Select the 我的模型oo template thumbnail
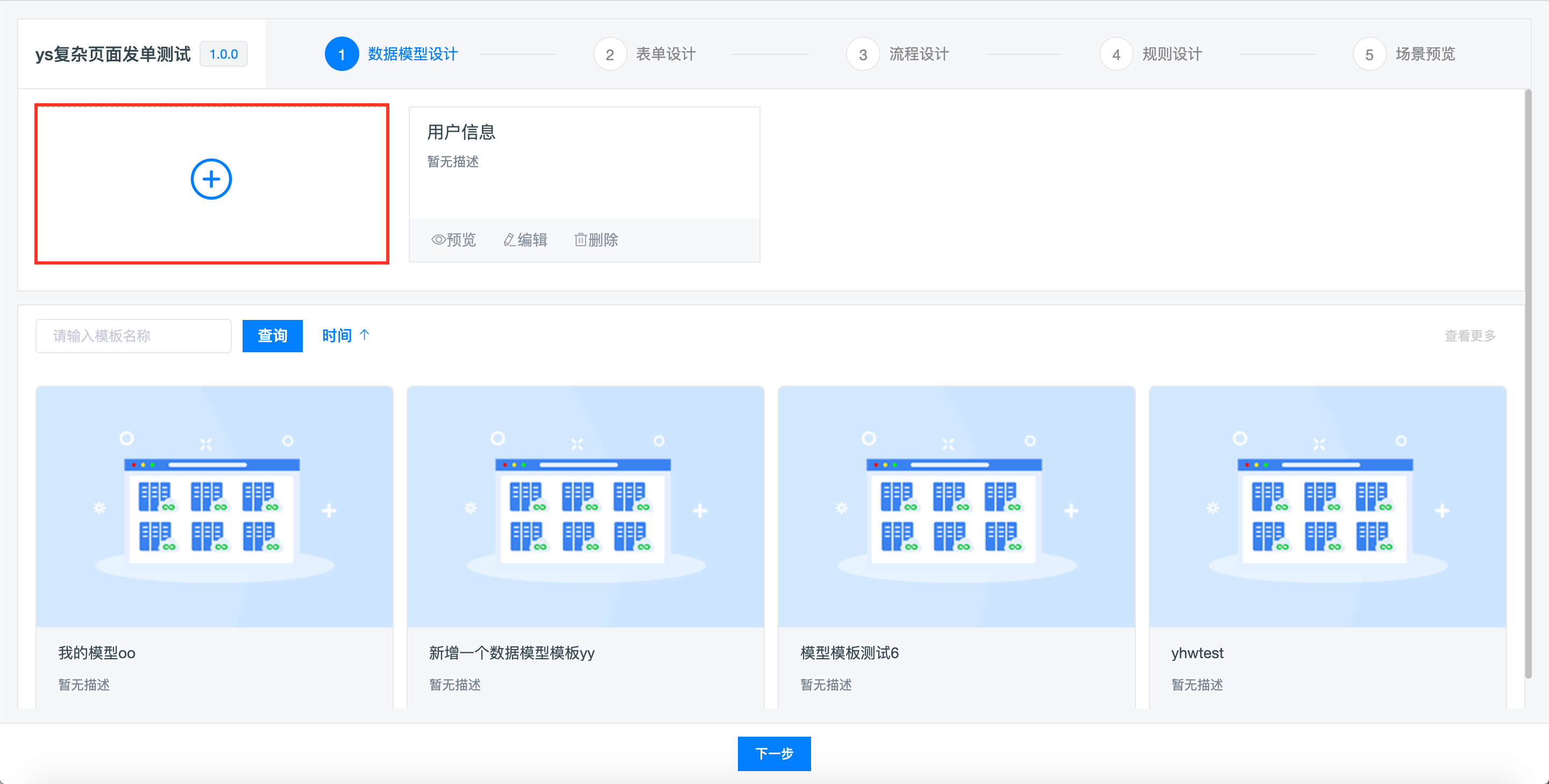Image resolution: width=1549 pixels, height=784 pixels. pyautogui.click(x=215, y=506)
